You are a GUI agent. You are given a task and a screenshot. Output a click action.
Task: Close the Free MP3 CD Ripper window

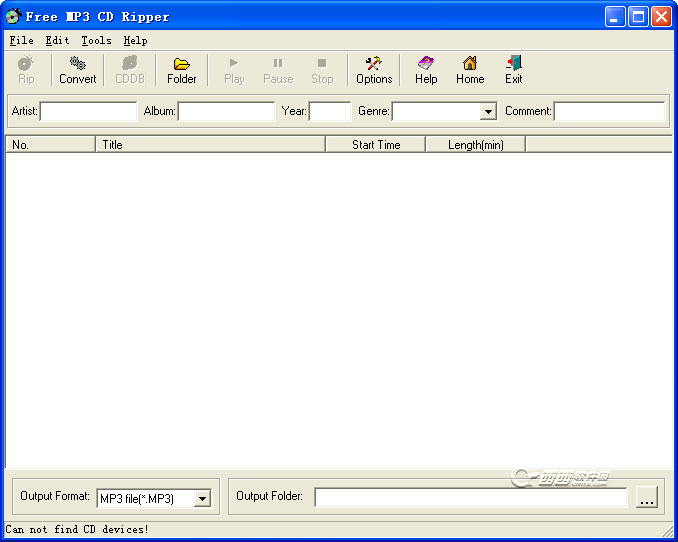(x=662, y=17)
